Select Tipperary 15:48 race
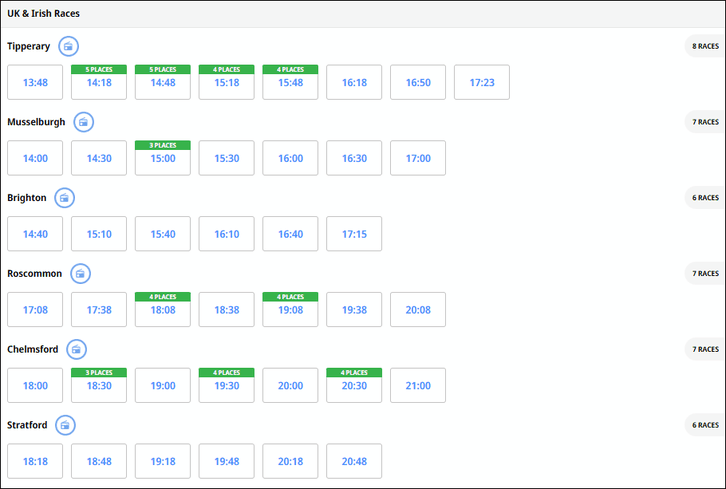Viewport: 726px width, 489px height. (290, 82)
